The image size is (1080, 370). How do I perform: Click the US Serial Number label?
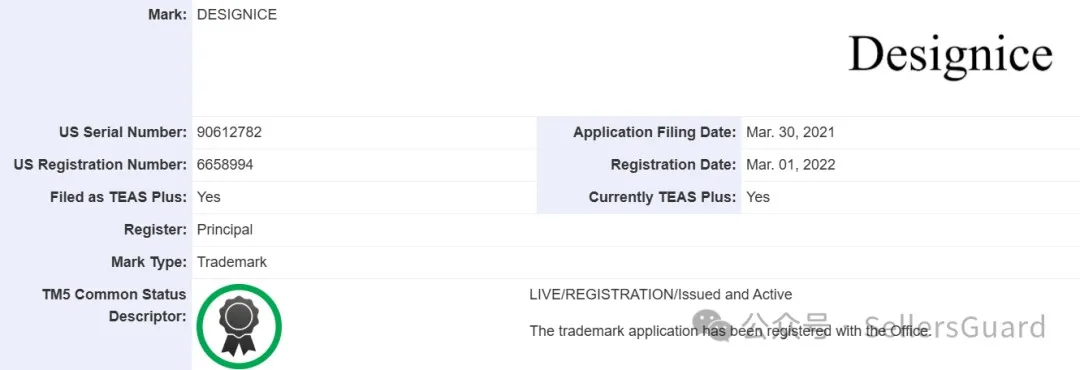coord(123,132)
